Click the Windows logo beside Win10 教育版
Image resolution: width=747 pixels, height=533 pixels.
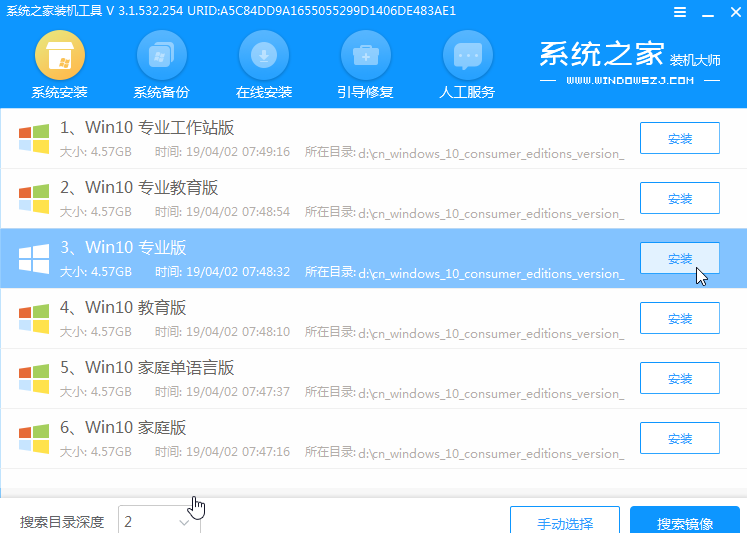34,319
